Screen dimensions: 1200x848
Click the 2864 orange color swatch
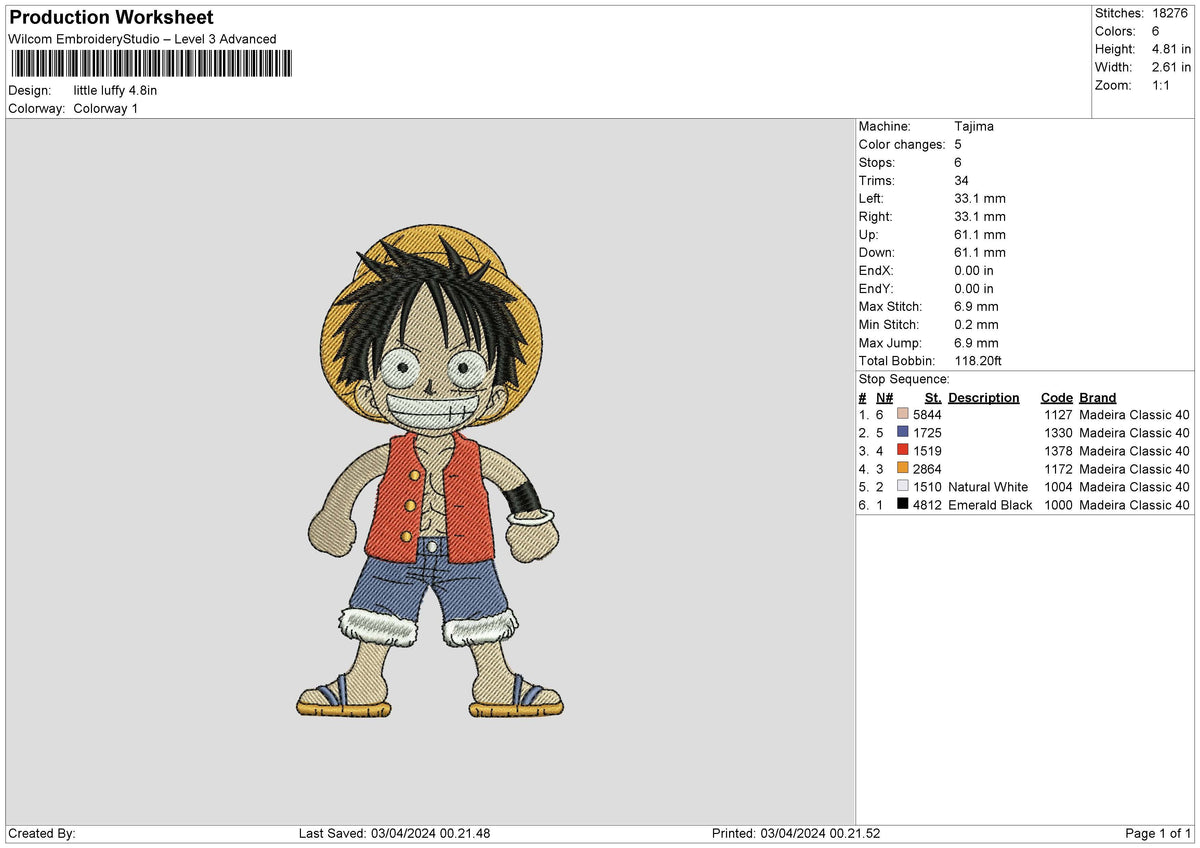point(903,469)
